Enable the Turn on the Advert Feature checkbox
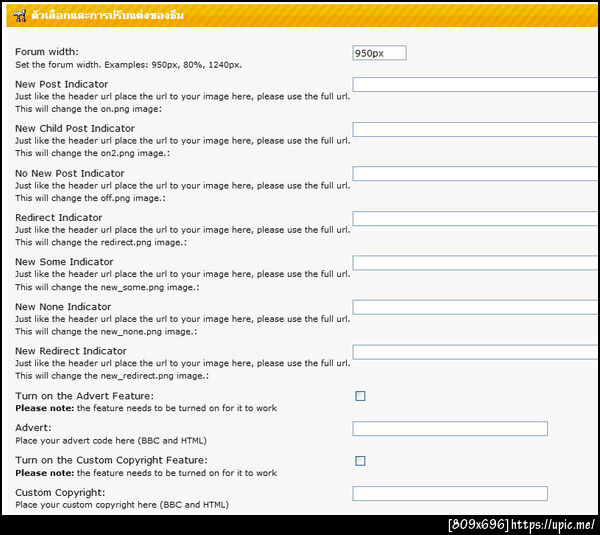 point(360,396)
